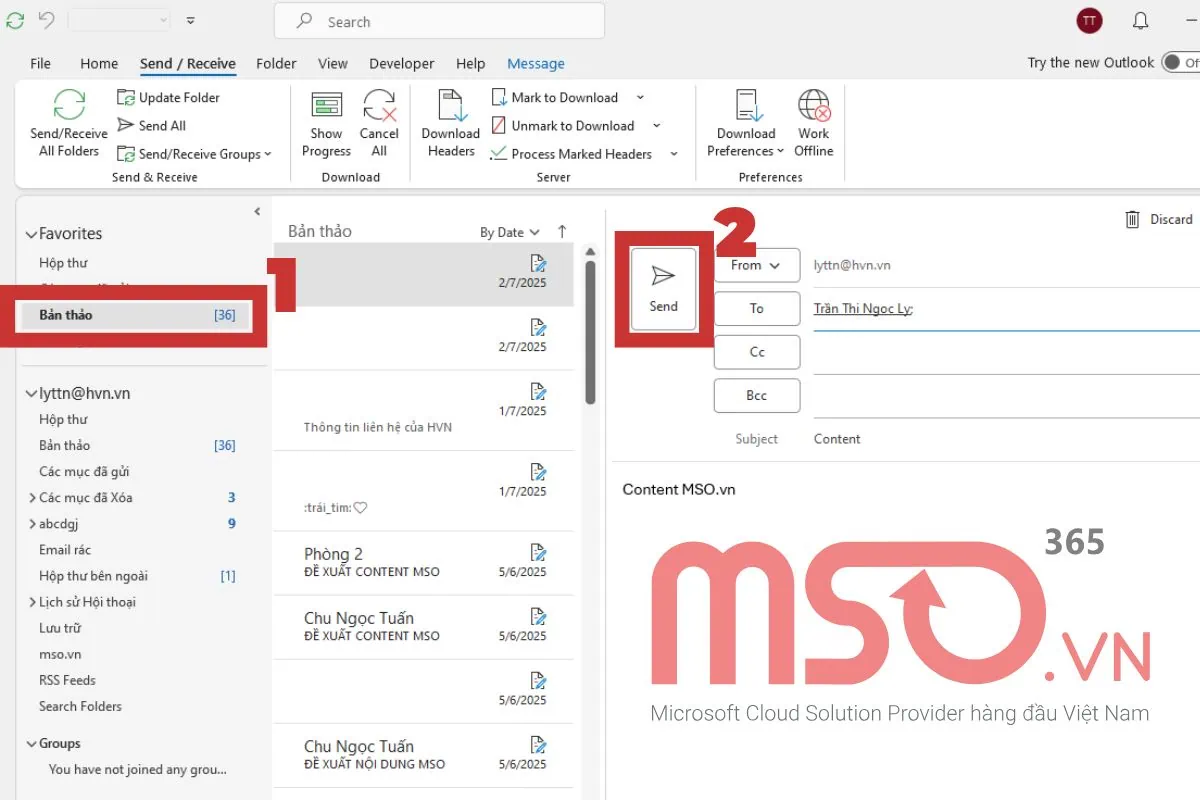Click the Cc button
The image size is (1200, 800).
click(x=756, y=352)
